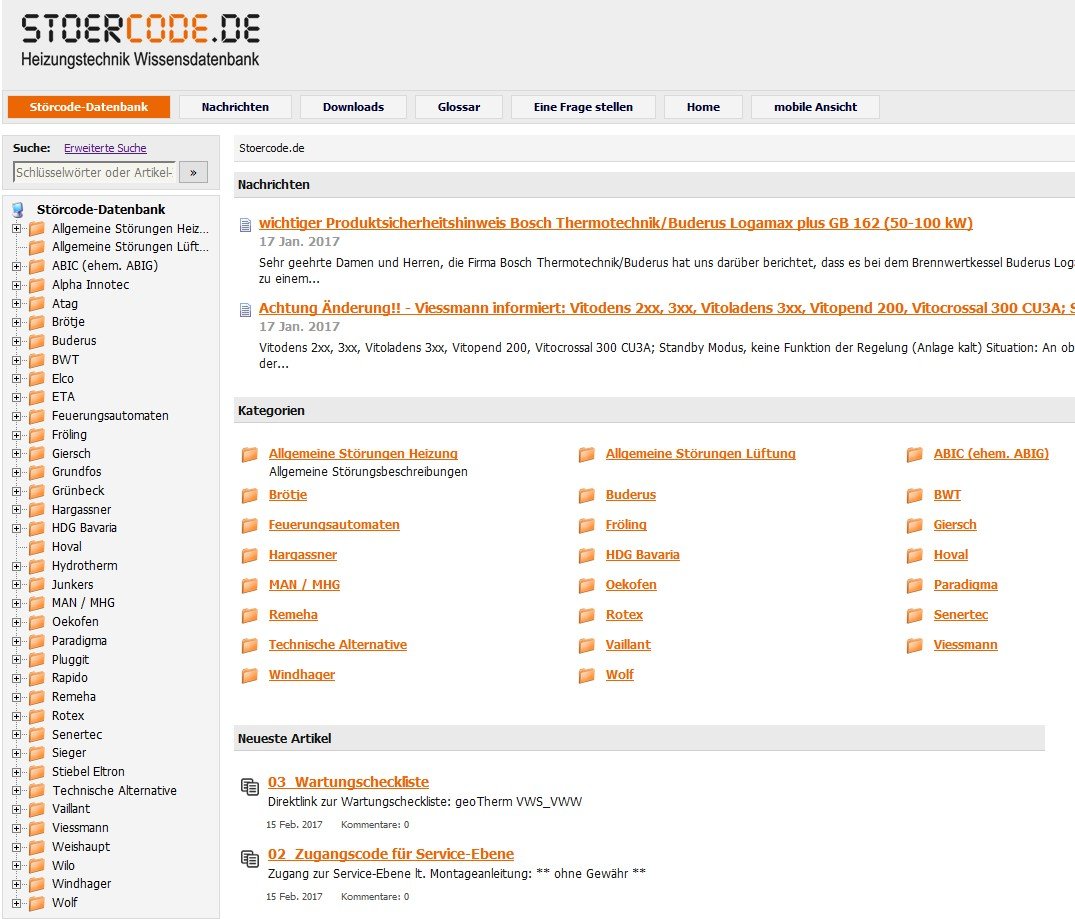The width and height of the screenshot is (1075, 919).
Task: Submit search with the » button
Action: pyautogui.click(x=193, y=173)
